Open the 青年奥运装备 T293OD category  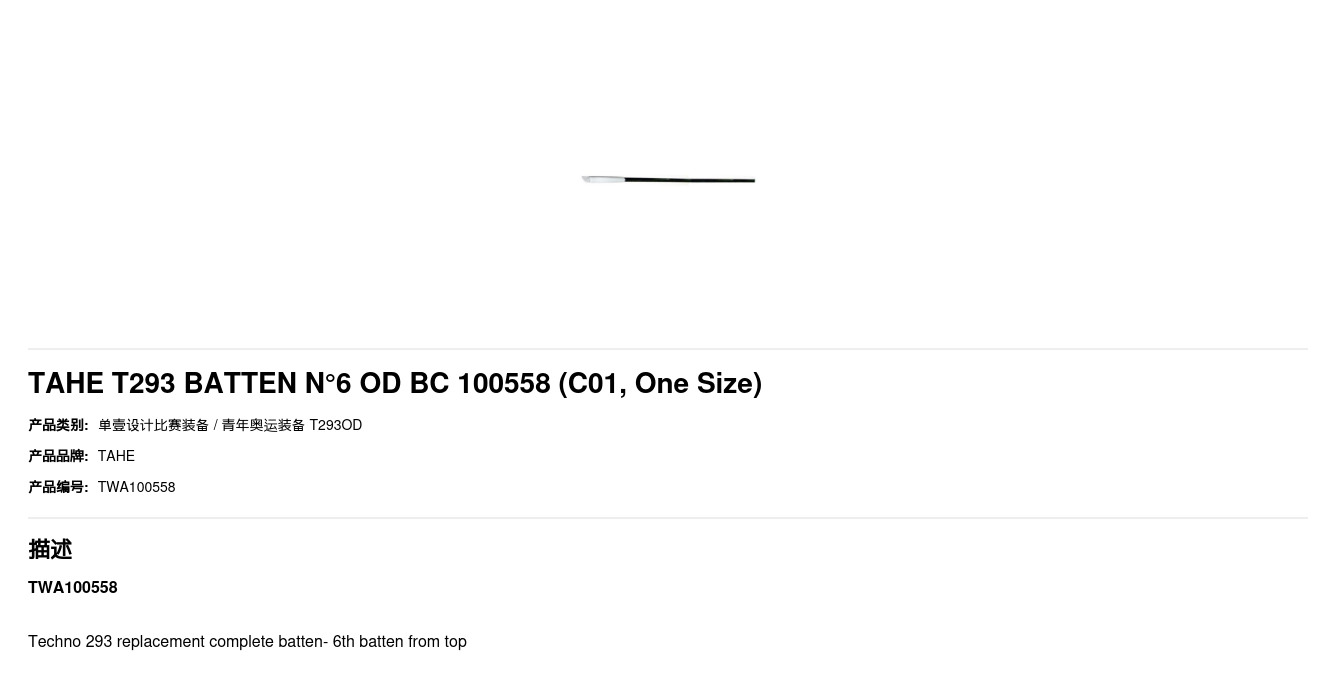click(x=291, y=425)
